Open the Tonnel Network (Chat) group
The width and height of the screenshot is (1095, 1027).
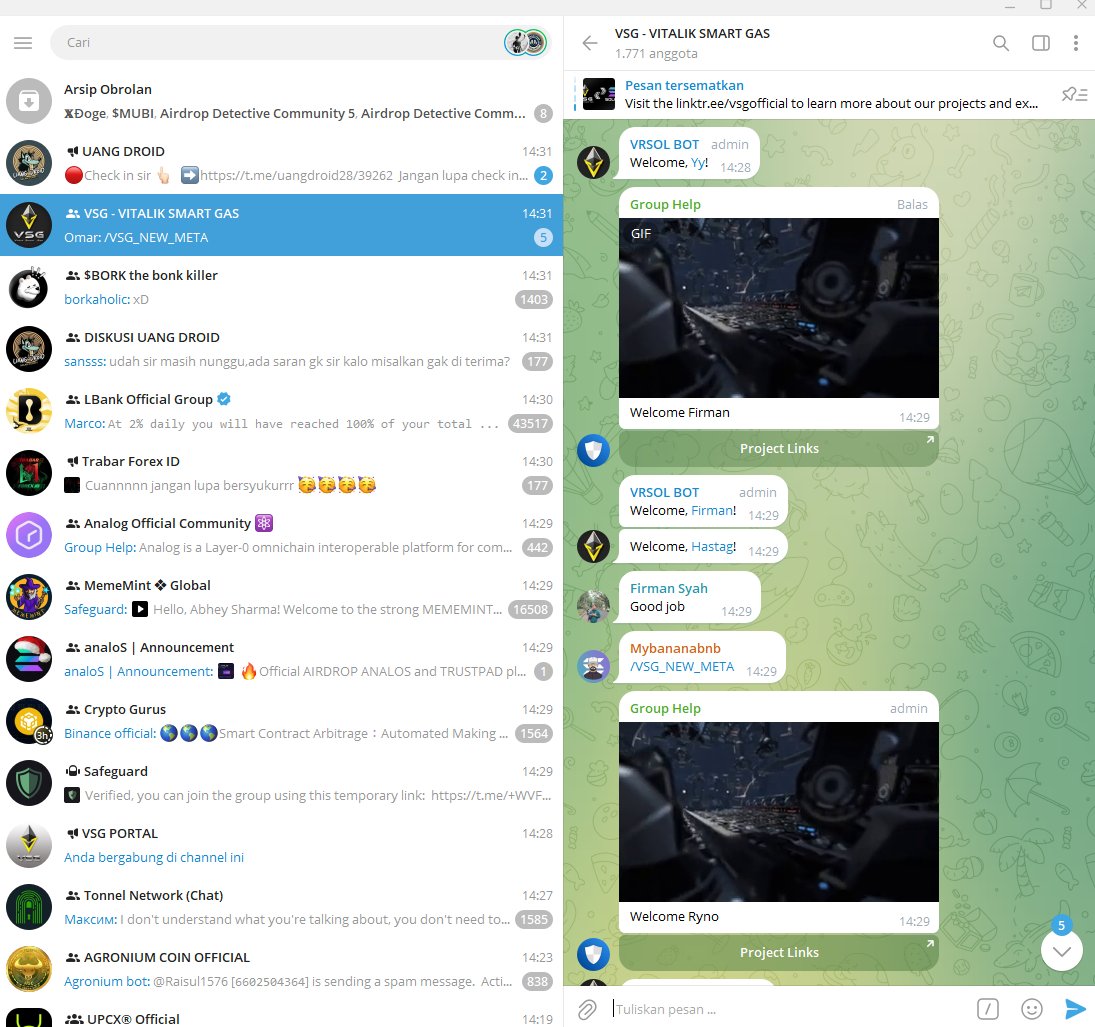(281, 907)
